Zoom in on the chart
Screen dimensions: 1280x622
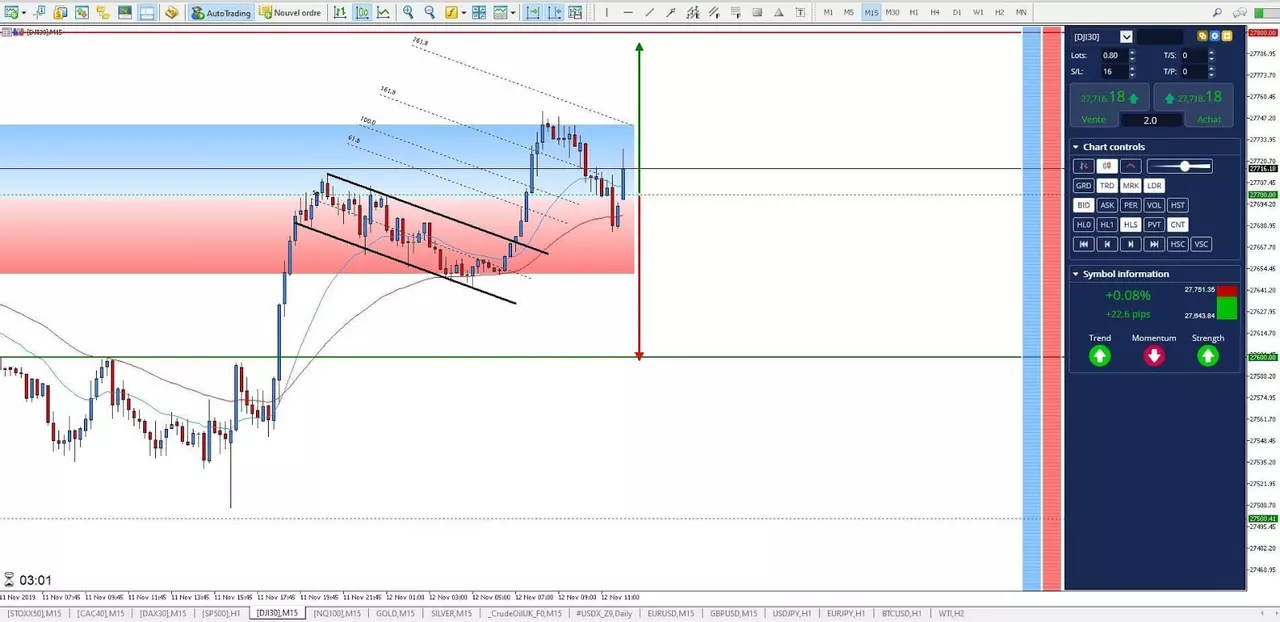(408, 13)
